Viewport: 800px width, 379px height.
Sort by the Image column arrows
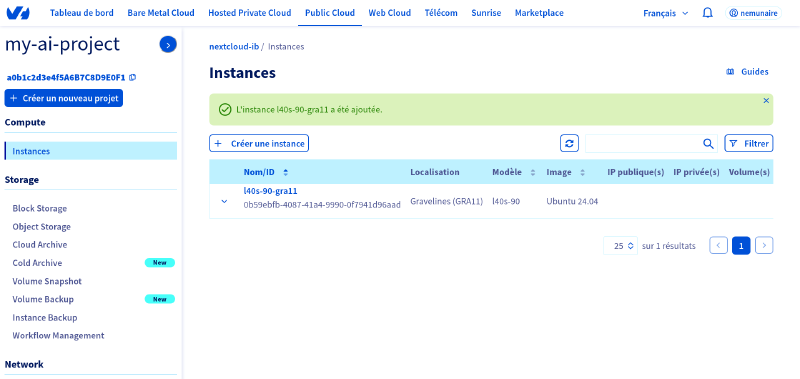tap(582, 172)
